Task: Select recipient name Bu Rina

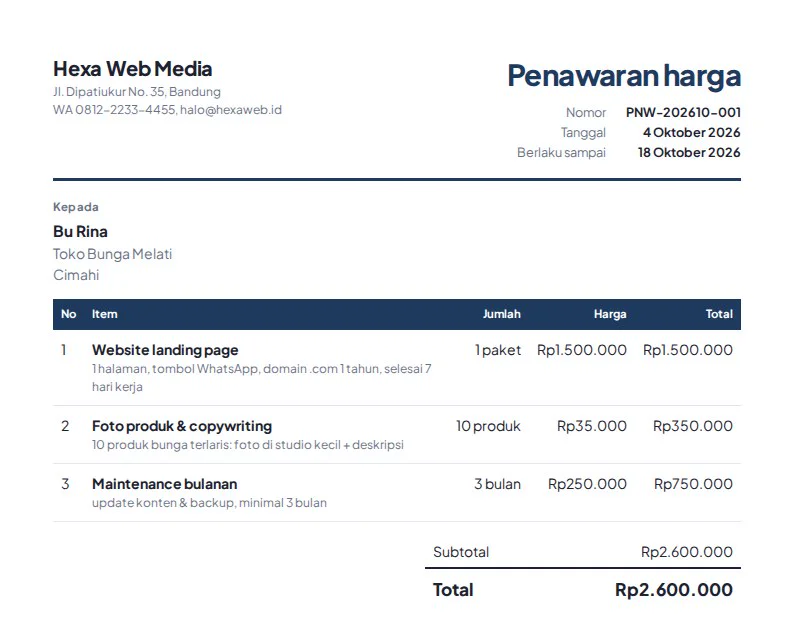Action: point(80,231)
